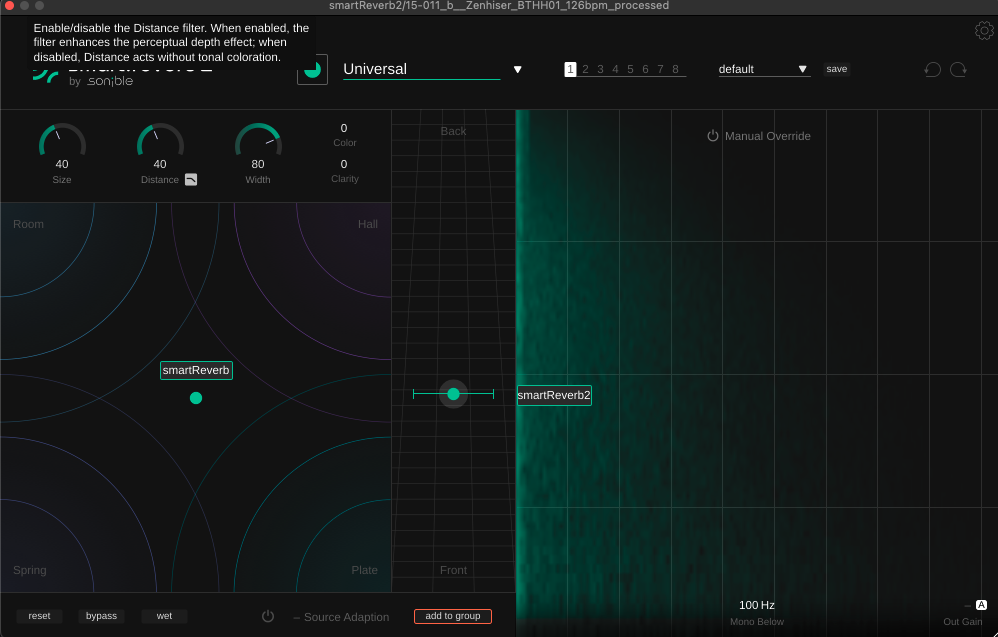
Task: Open the Universal profile dropdown
Action: coord(421,69)
